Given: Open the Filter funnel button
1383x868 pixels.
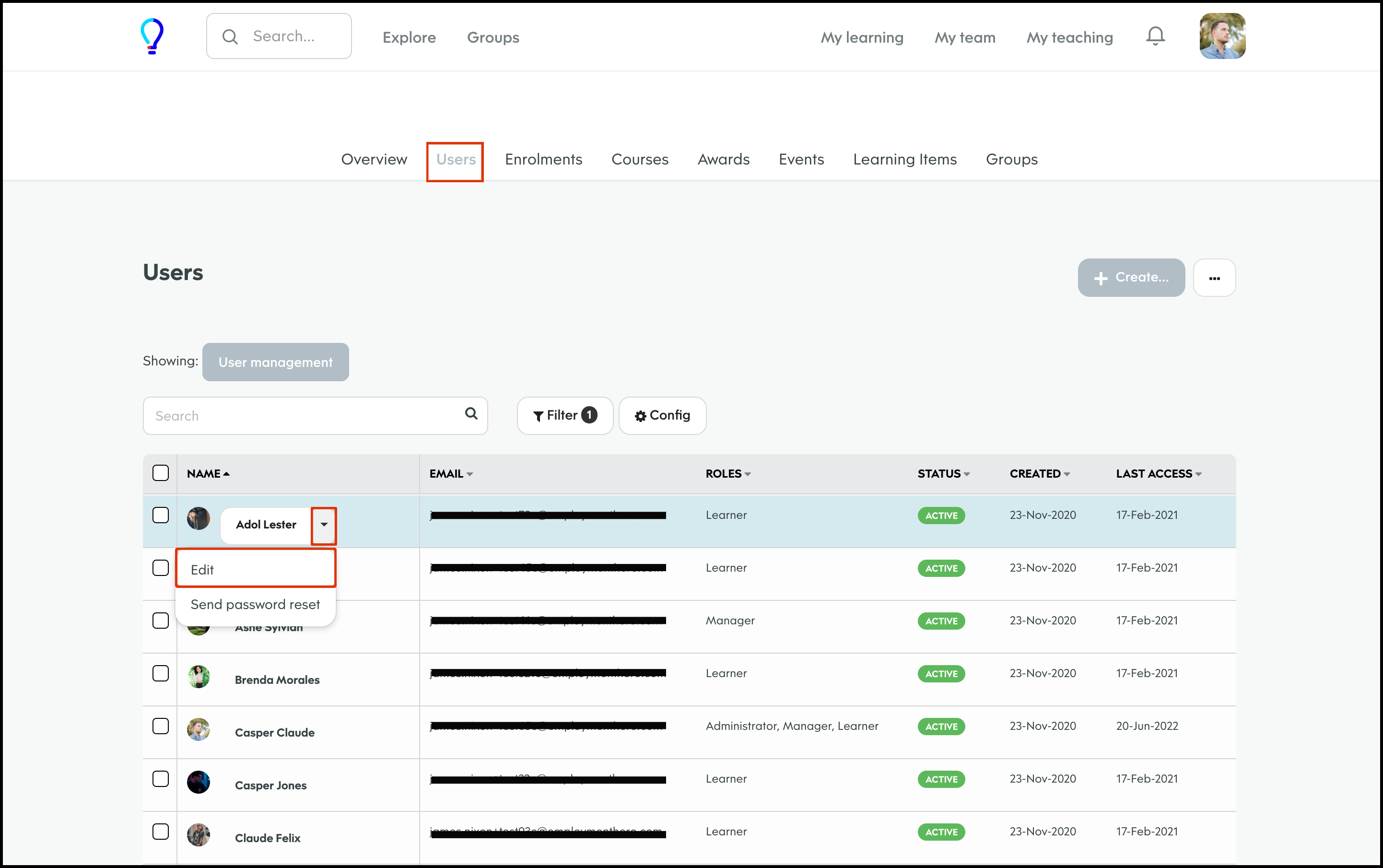Looking at the screenshot, I should pyautogui.click(x=564, y=416).
